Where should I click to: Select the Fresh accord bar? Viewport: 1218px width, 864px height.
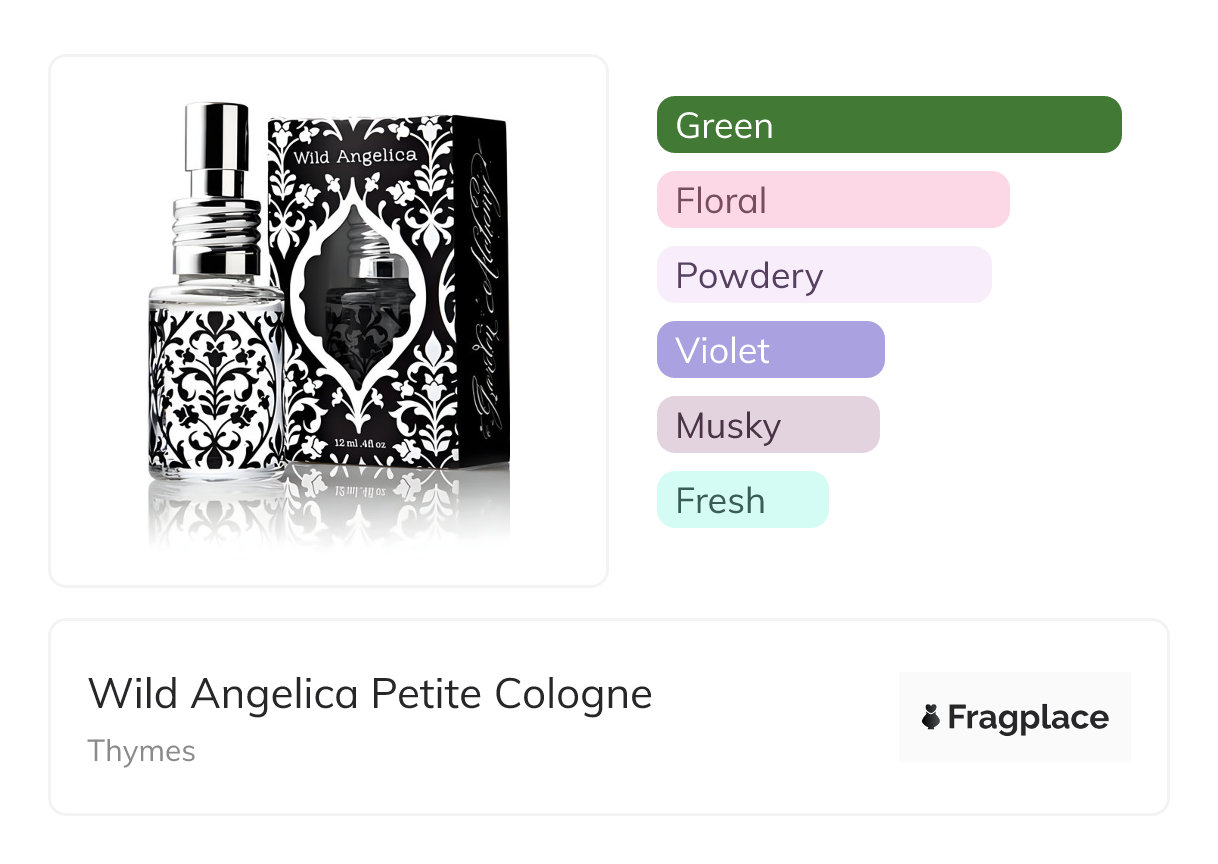(742, 500)
